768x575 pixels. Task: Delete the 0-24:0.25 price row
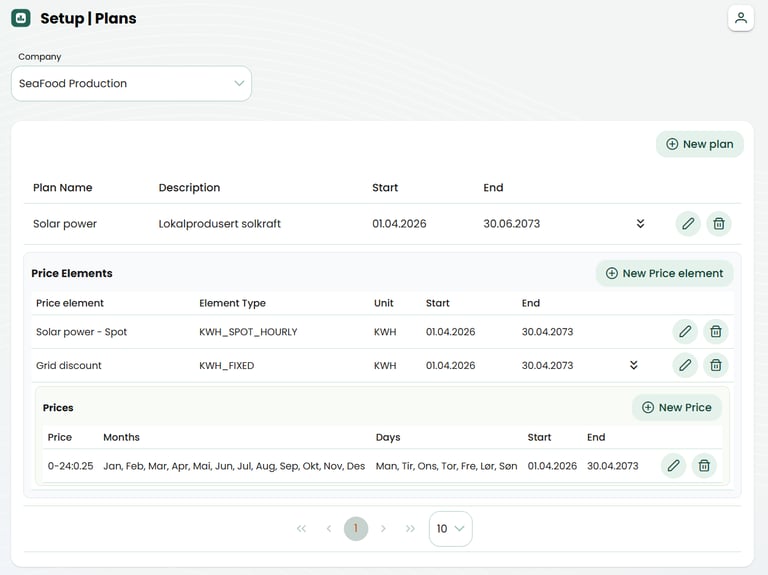(704, 466)
